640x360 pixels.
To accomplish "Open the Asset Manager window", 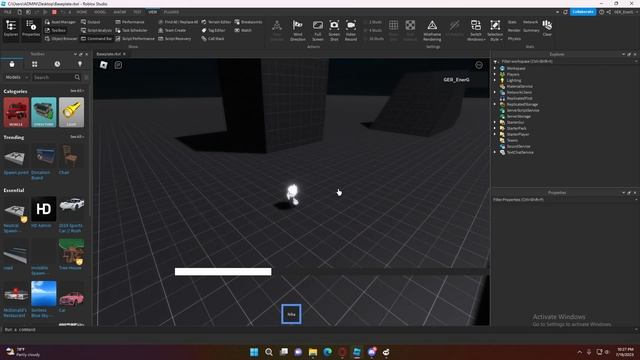I will click(60, 22).
